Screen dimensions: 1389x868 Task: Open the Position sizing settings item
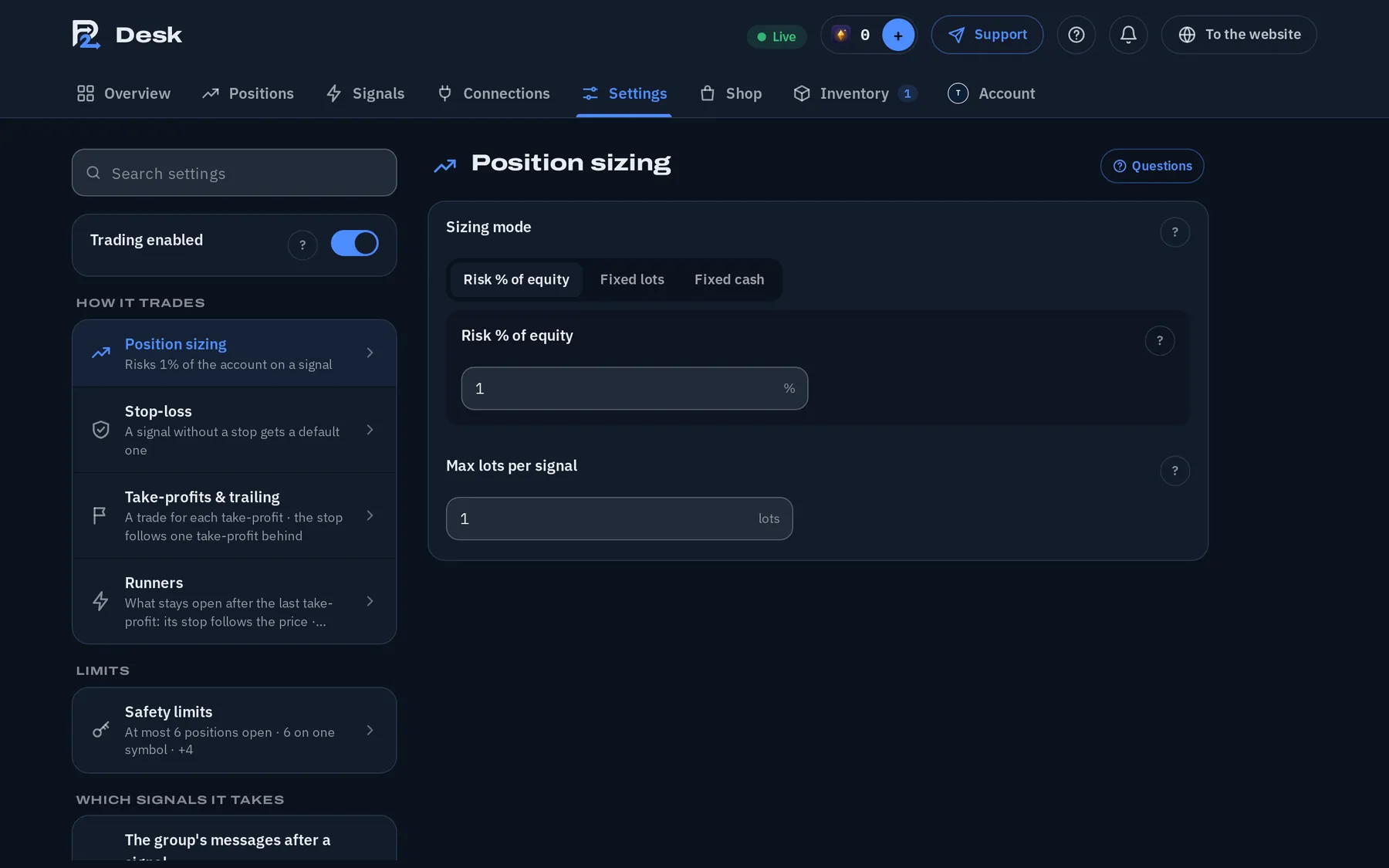coord(235,353)
